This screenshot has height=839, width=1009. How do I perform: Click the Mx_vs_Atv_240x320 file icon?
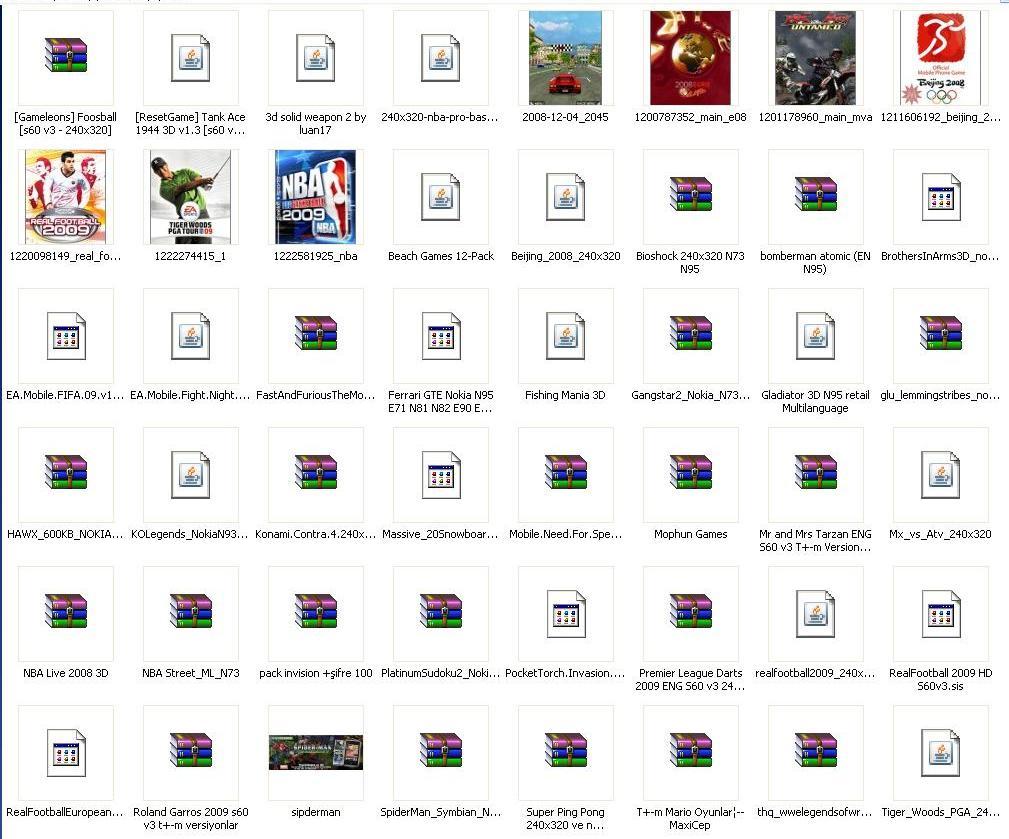940,474
